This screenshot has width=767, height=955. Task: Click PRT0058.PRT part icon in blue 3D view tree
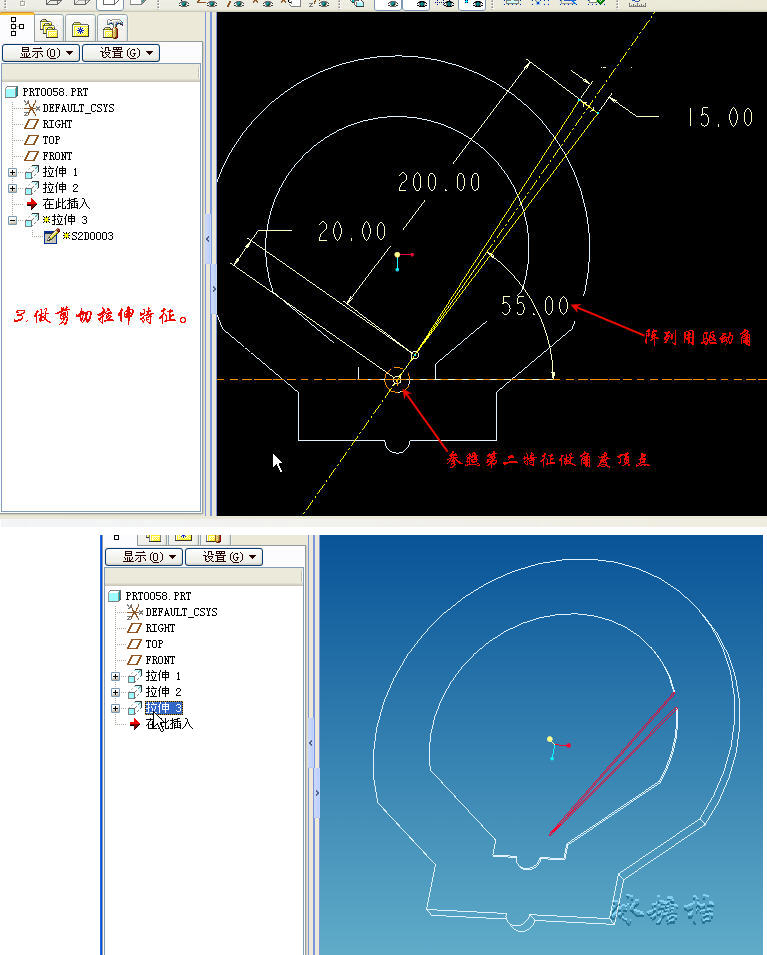[115, 596]
